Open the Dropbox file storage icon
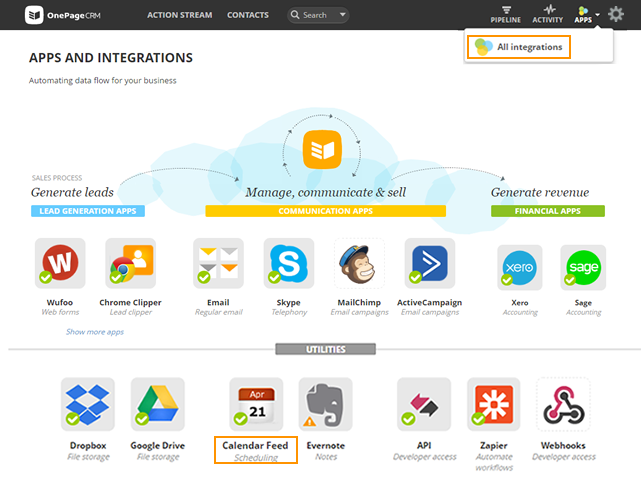Image resolution: width=641 pixels, height=496 pixels. [x=87, y=404]
